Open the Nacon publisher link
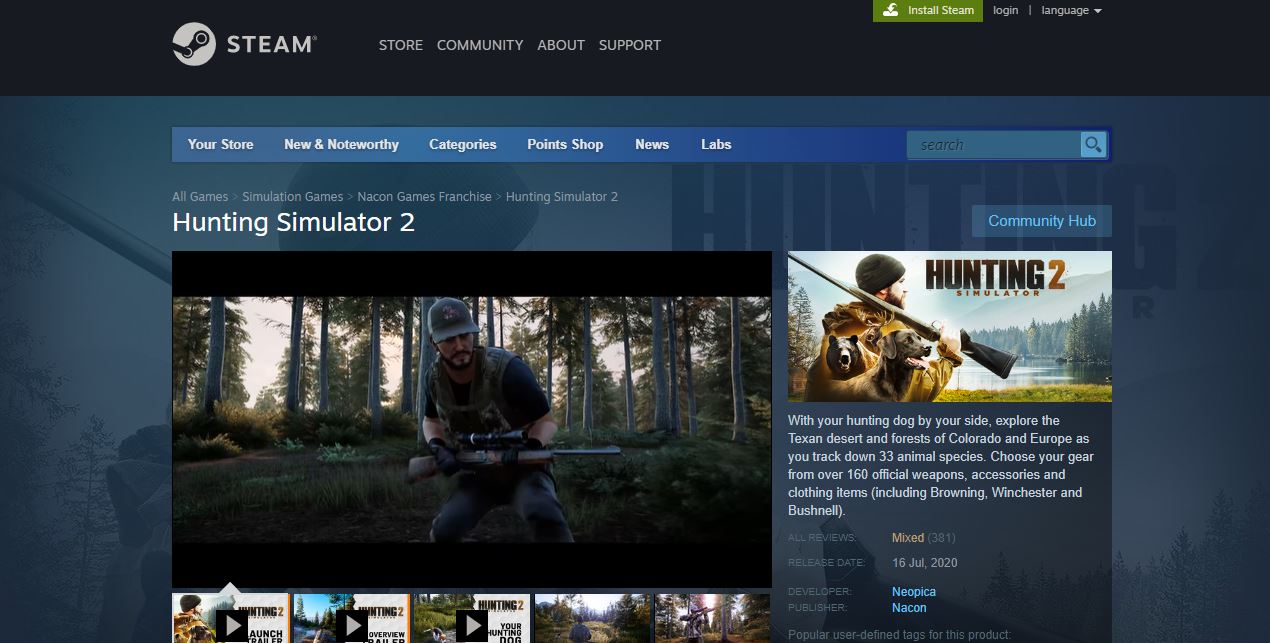1270x643 pixels. pos(909,608)
